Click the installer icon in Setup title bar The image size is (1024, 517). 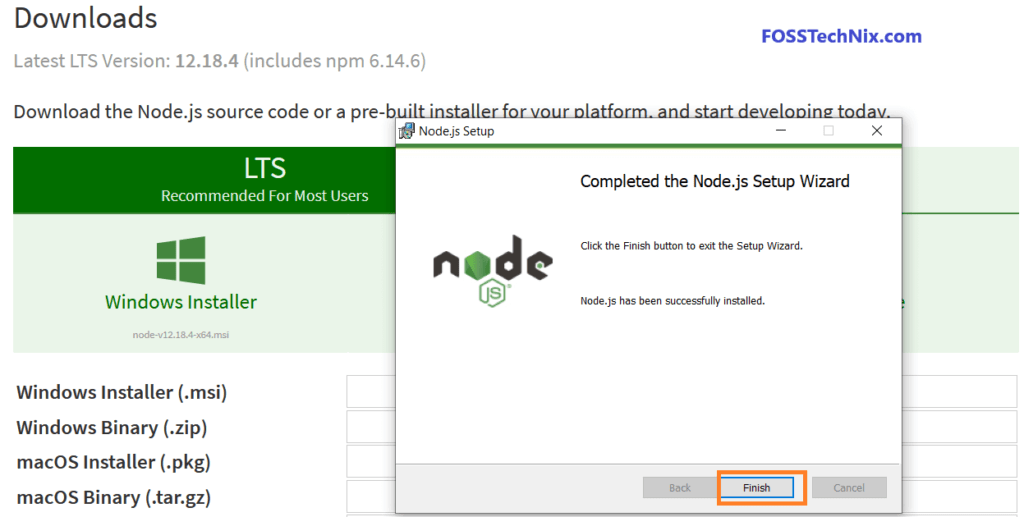(407, 131)
